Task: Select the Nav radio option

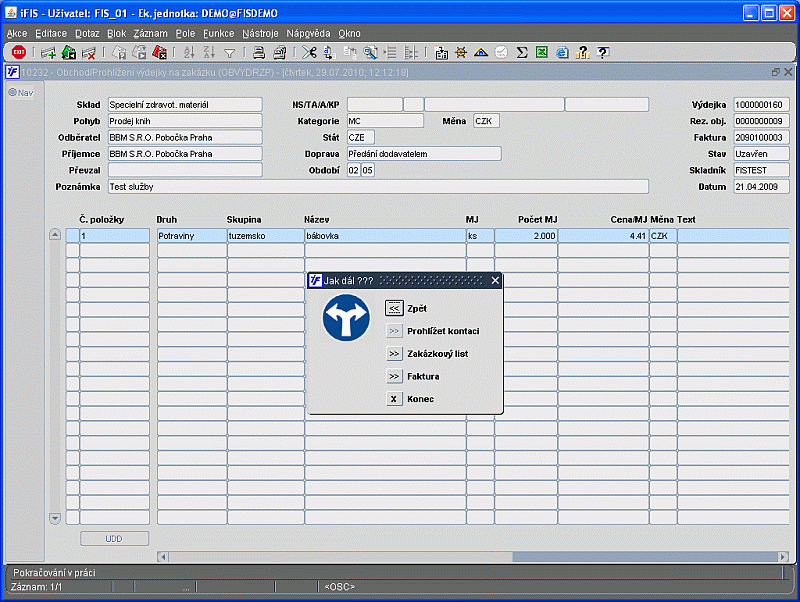Action: pyautogui.click(x=13, y=93)
